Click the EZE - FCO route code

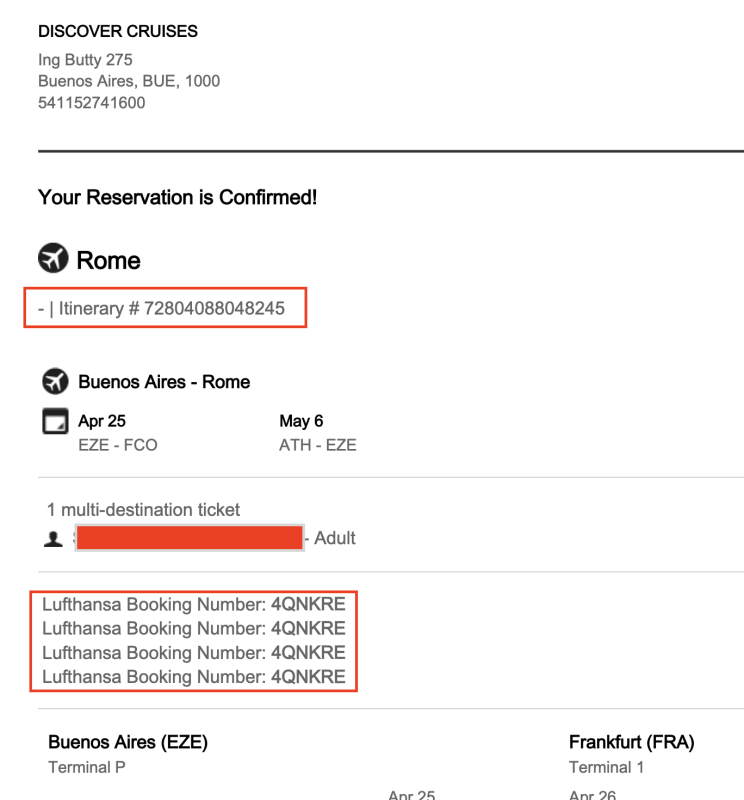[x=118, y=445]
